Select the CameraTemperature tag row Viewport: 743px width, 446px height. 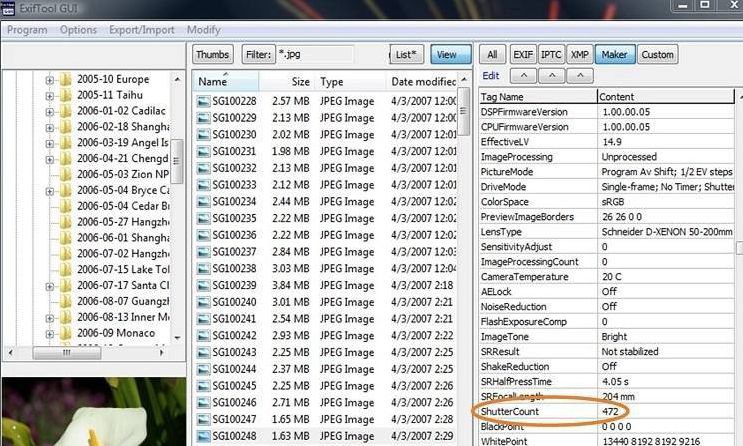[607, 277]
